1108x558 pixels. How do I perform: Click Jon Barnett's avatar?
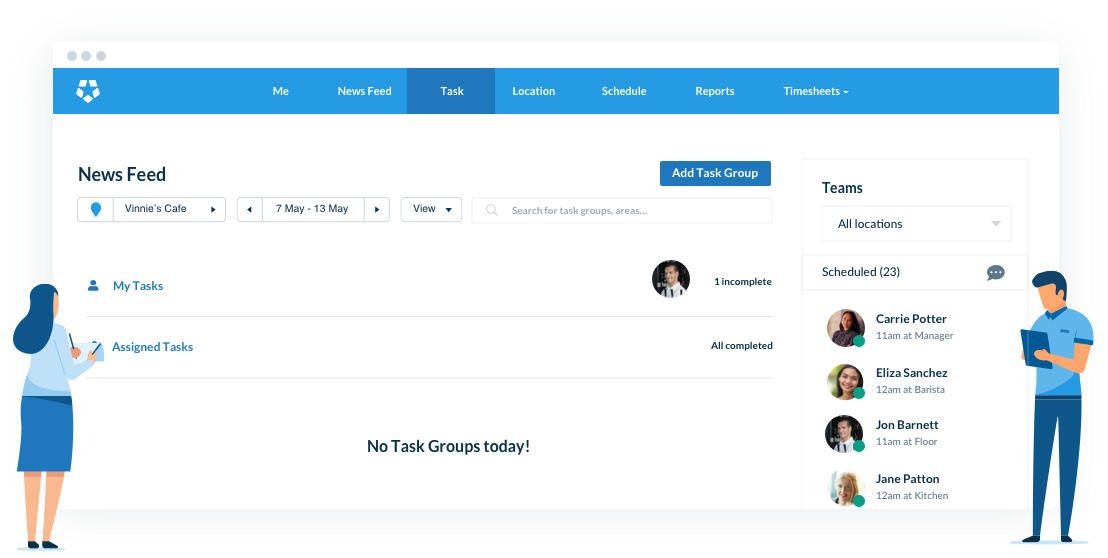(x=843, y=433)
